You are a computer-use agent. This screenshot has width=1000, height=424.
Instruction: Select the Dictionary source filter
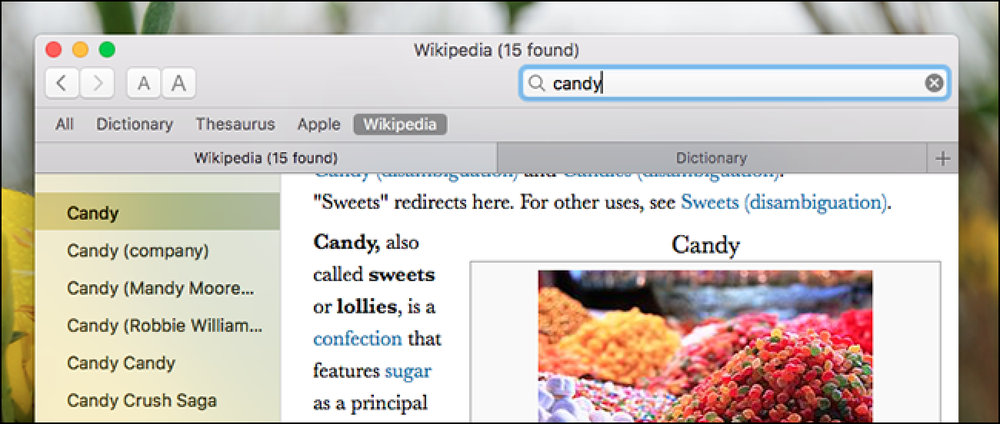[135, 124]
